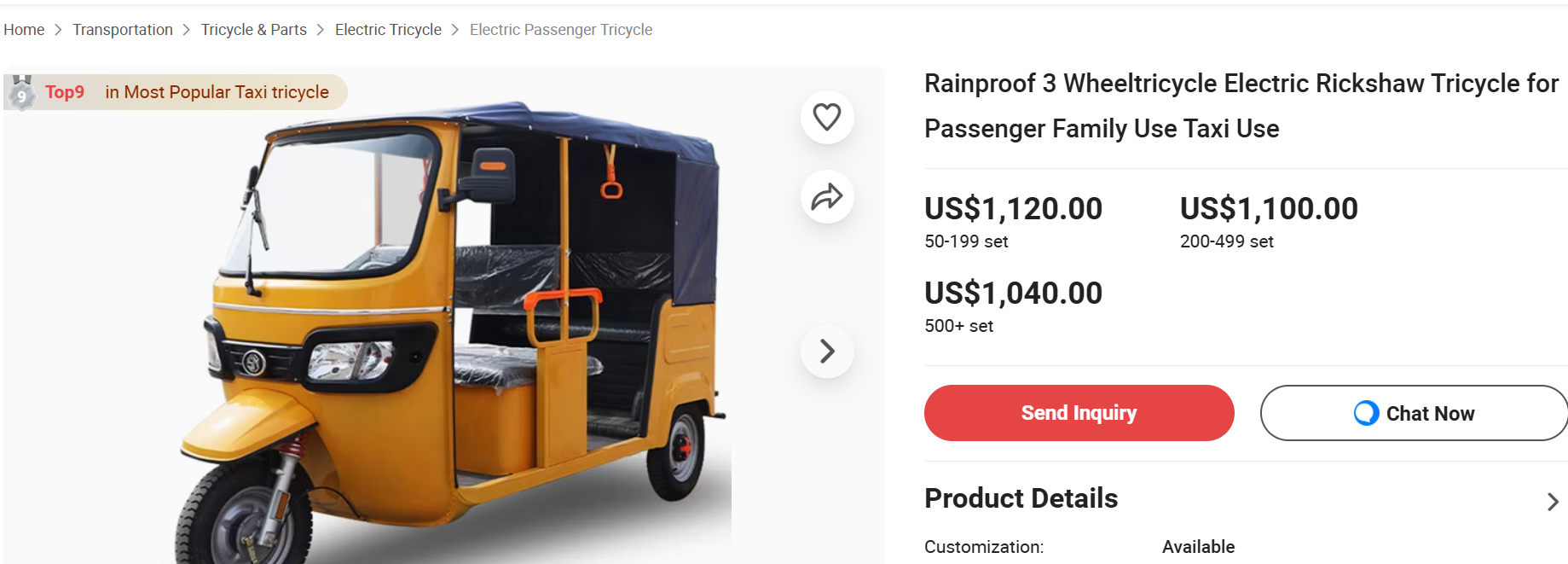Start a conversation with Chat Now

(1430, 413)
